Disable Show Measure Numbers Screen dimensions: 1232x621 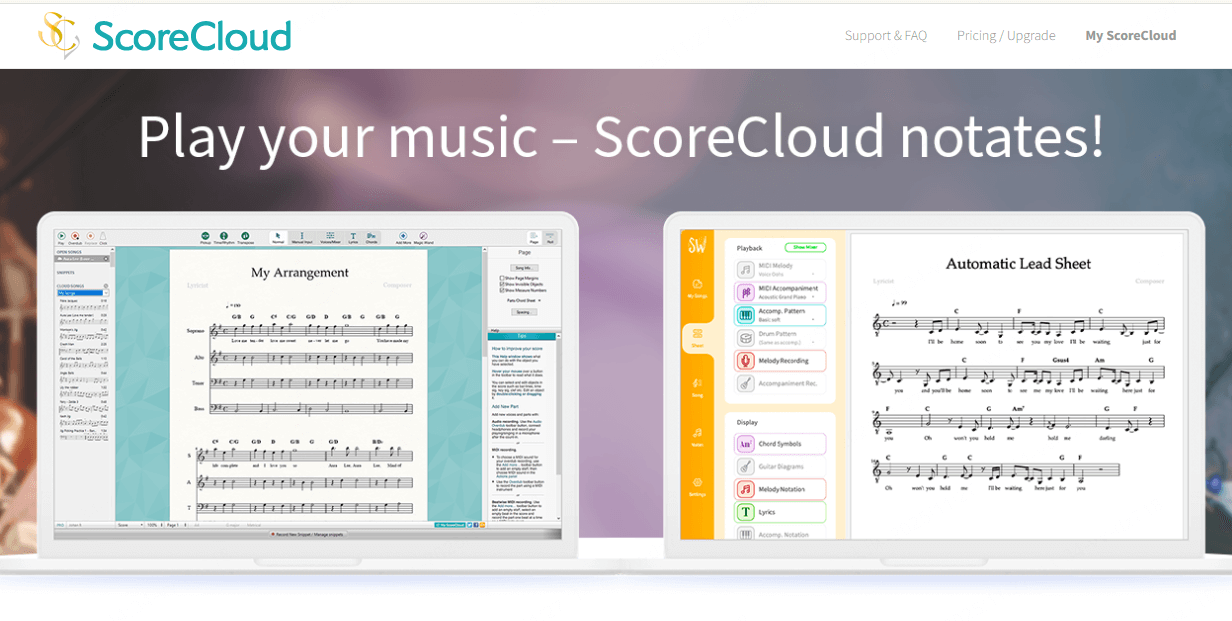(x=502, y=290)
